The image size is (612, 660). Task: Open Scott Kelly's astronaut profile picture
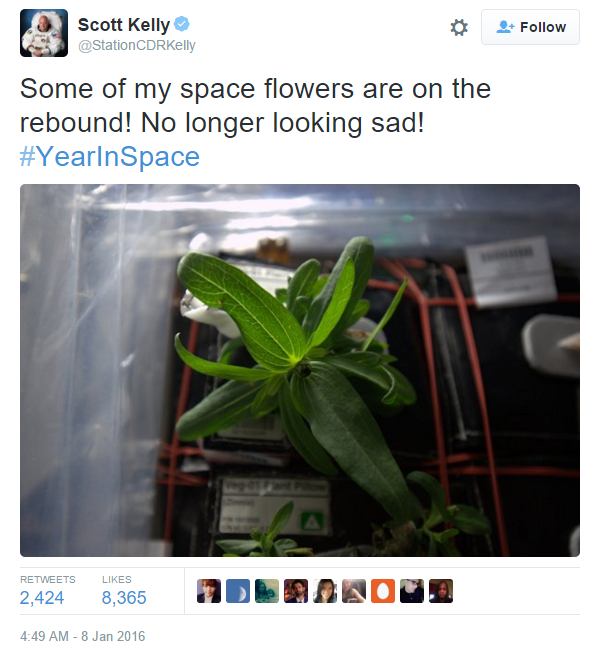[44, 33]
